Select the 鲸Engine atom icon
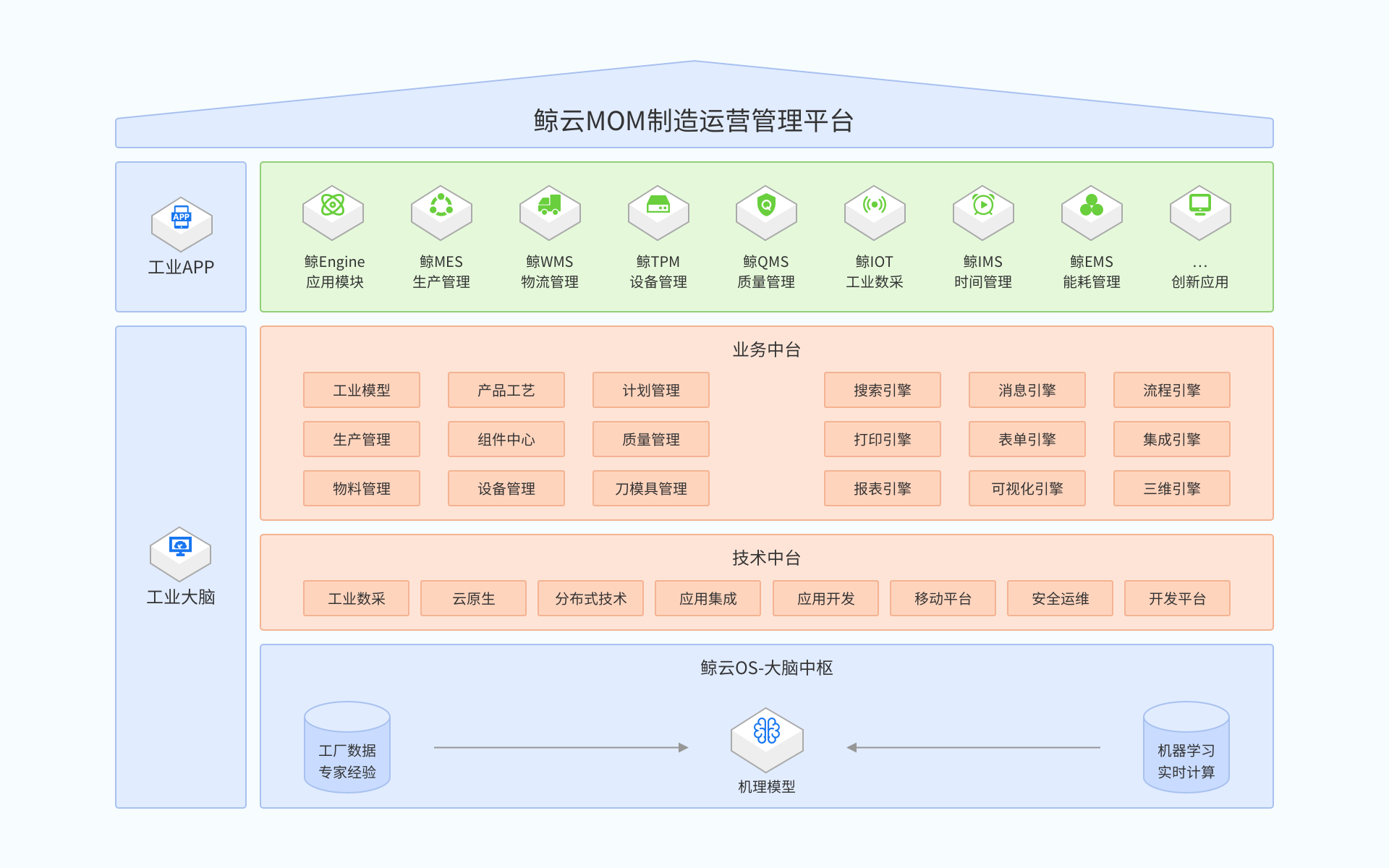The width and height of the screenshot is (1389, 868). [x=333, y=213]
